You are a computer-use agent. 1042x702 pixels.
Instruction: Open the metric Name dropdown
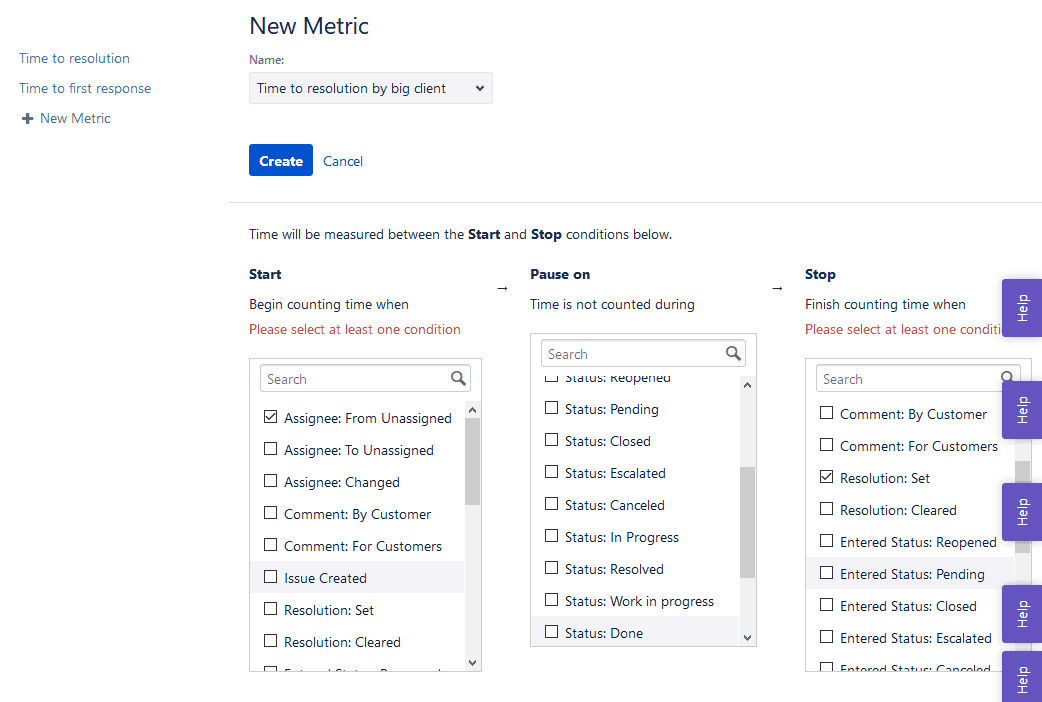[370, 88]
